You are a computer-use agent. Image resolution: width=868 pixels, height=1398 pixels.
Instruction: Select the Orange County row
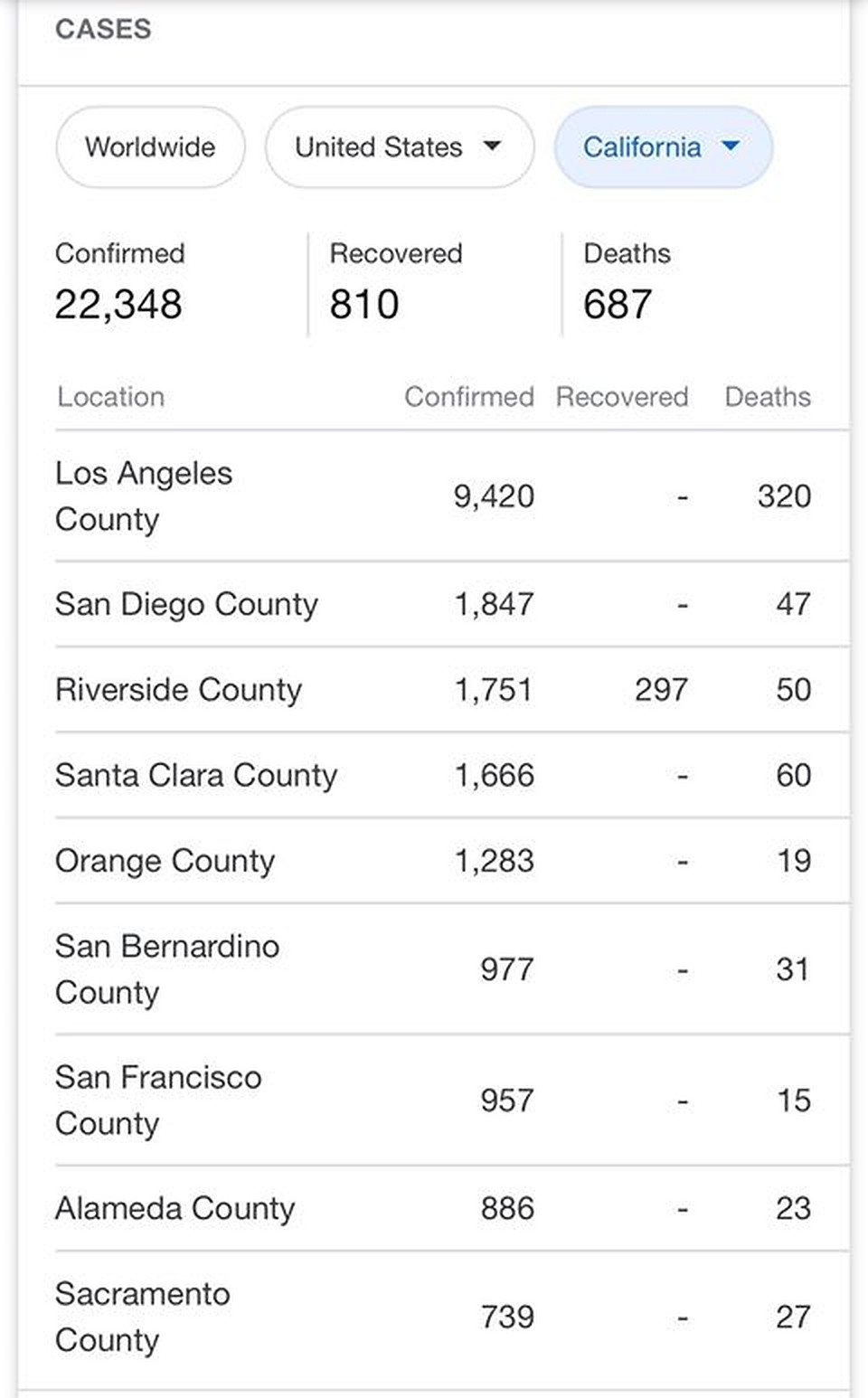coord(165,861)
